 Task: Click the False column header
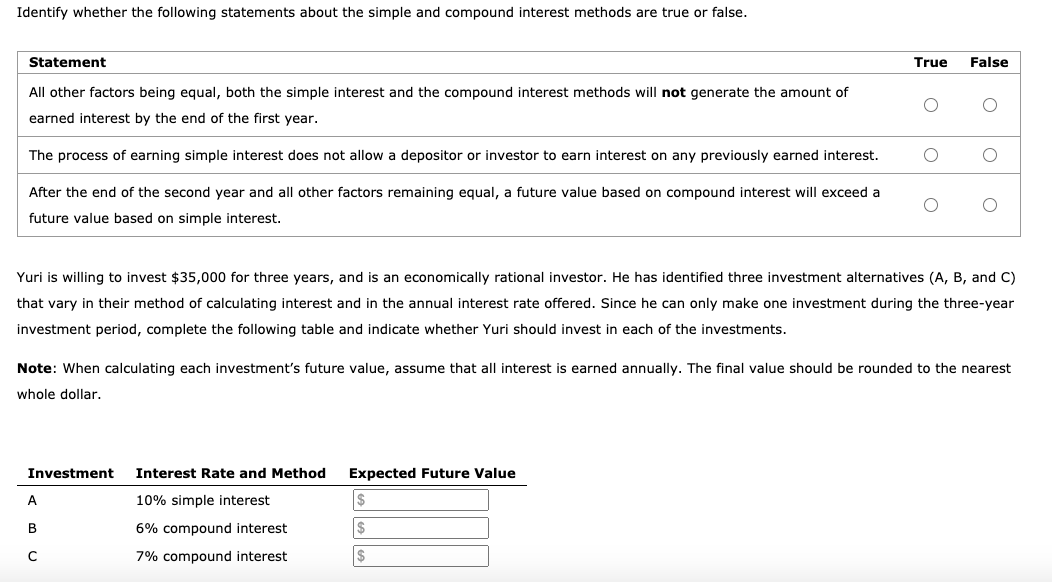[989, 62]
